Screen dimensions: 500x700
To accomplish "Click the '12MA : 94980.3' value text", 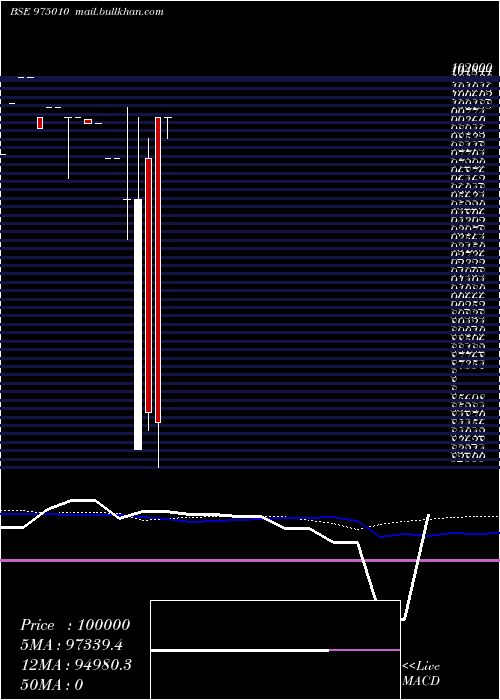I will [76, 665].
